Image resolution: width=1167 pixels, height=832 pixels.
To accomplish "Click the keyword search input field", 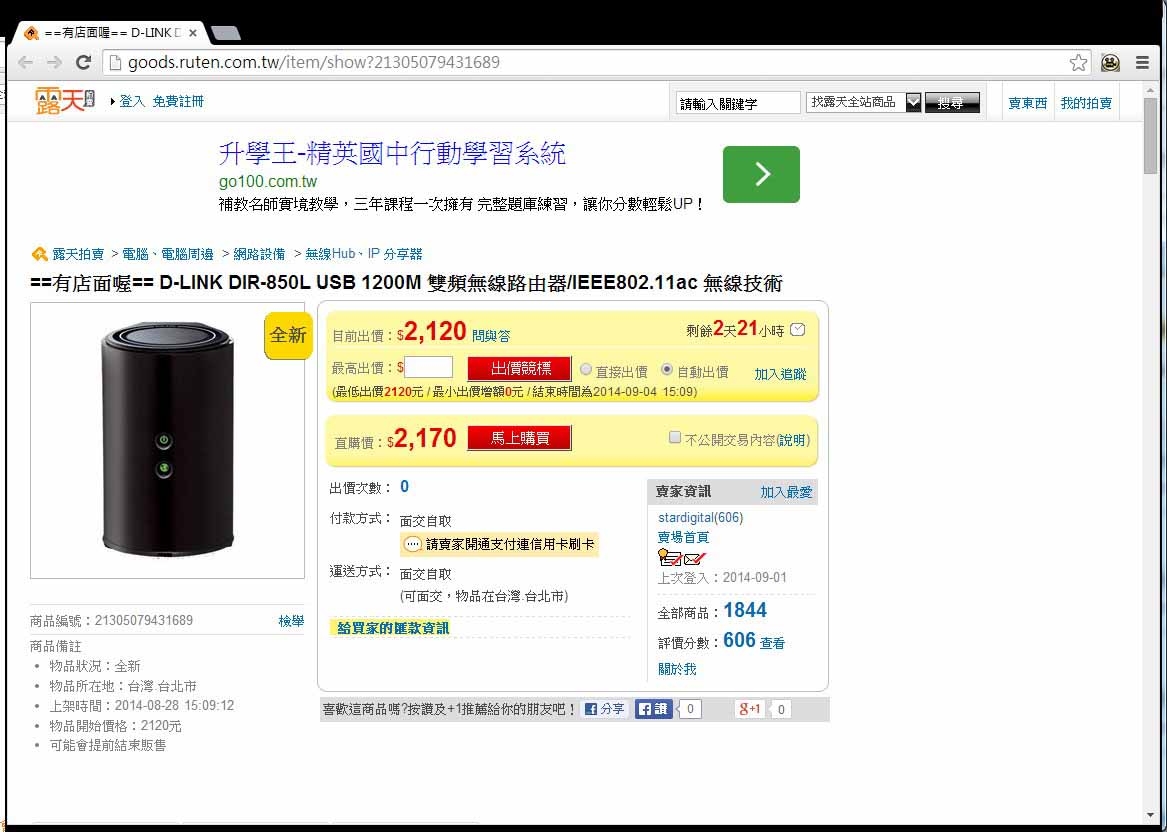I will tap(738, 103).
